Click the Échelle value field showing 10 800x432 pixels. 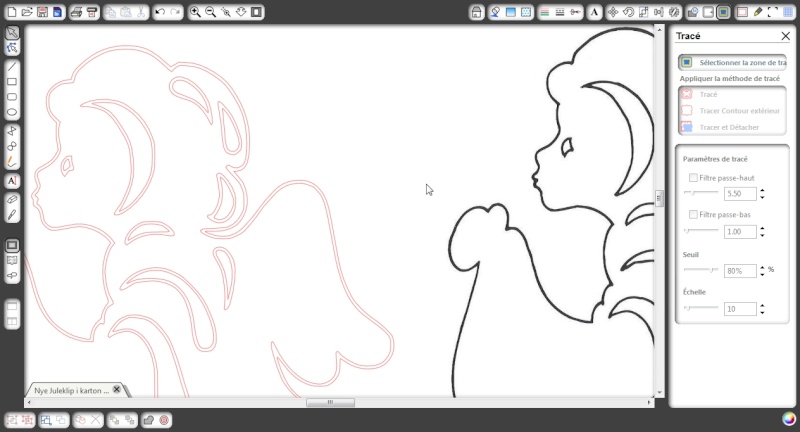[x=740, y=309]
